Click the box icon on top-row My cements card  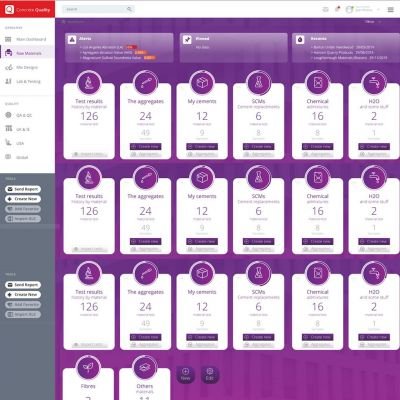202,82
